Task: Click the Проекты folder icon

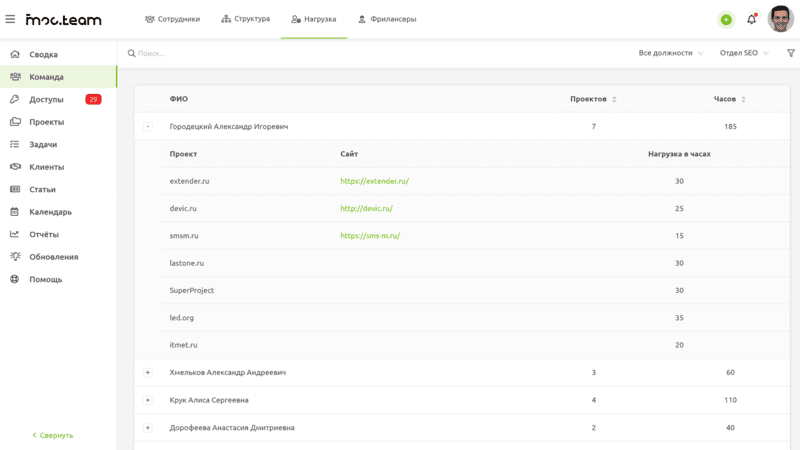Action: [15, 121]
